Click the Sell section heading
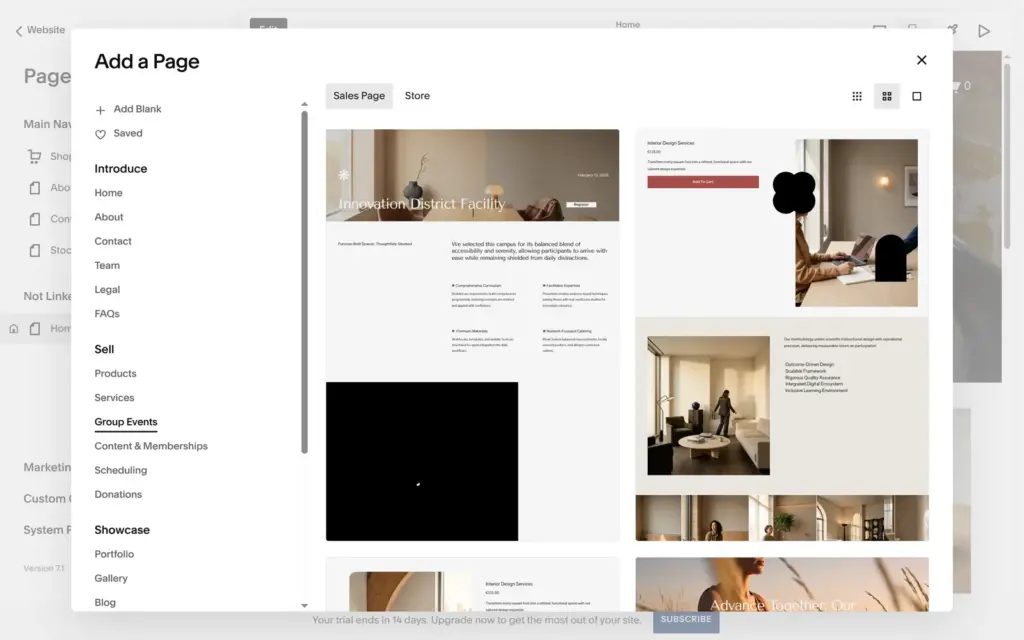 point(104,349)
